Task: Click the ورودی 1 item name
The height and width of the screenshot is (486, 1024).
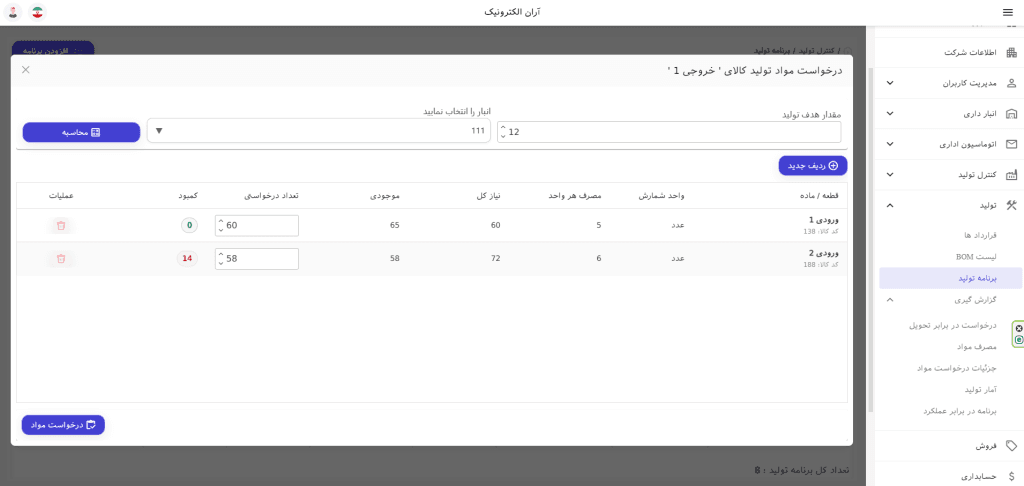Action: click(x=823, y=220)
